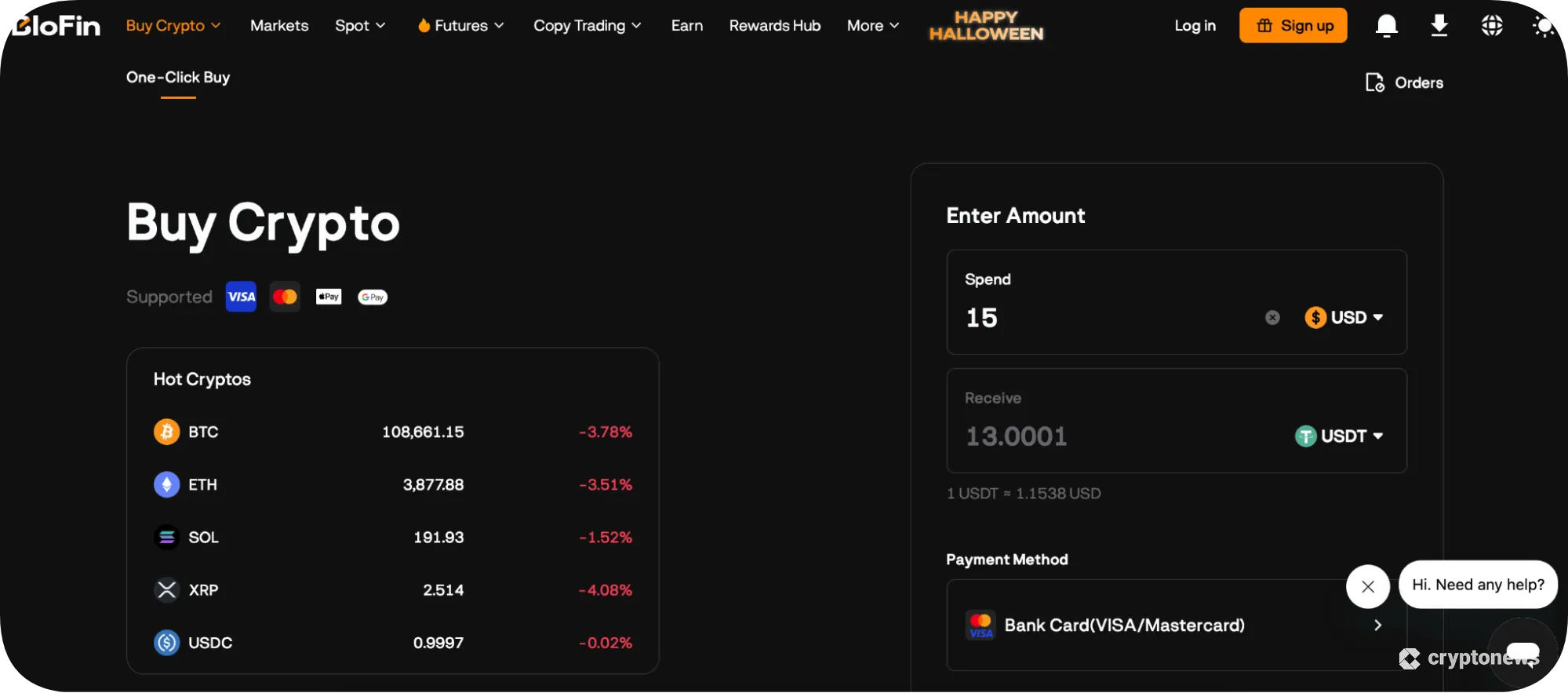
Task: Select the ETH row in Hot Cryptos
Action: 392,485
